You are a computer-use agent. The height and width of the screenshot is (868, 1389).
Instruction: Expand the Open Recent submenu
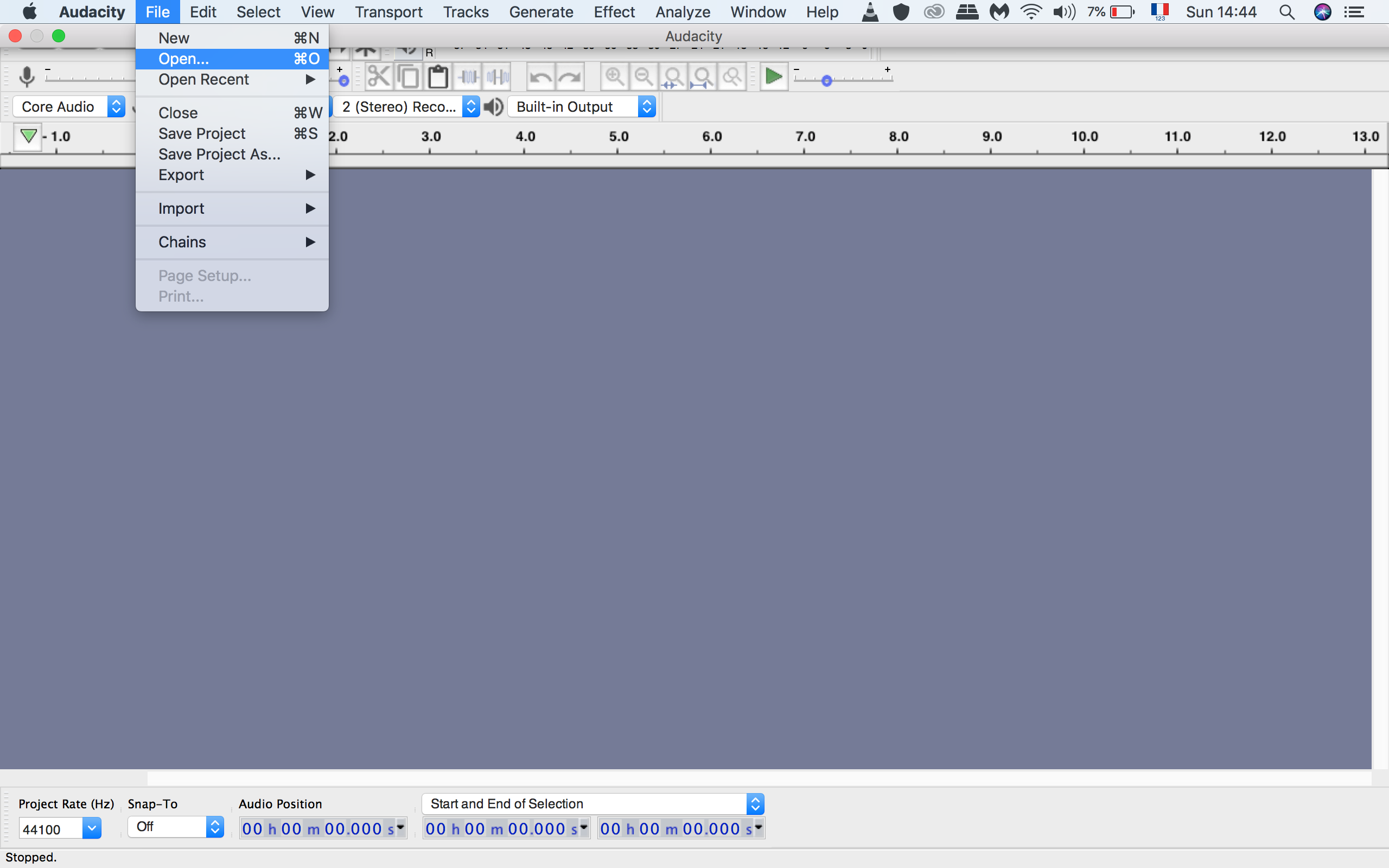point(232,79)
